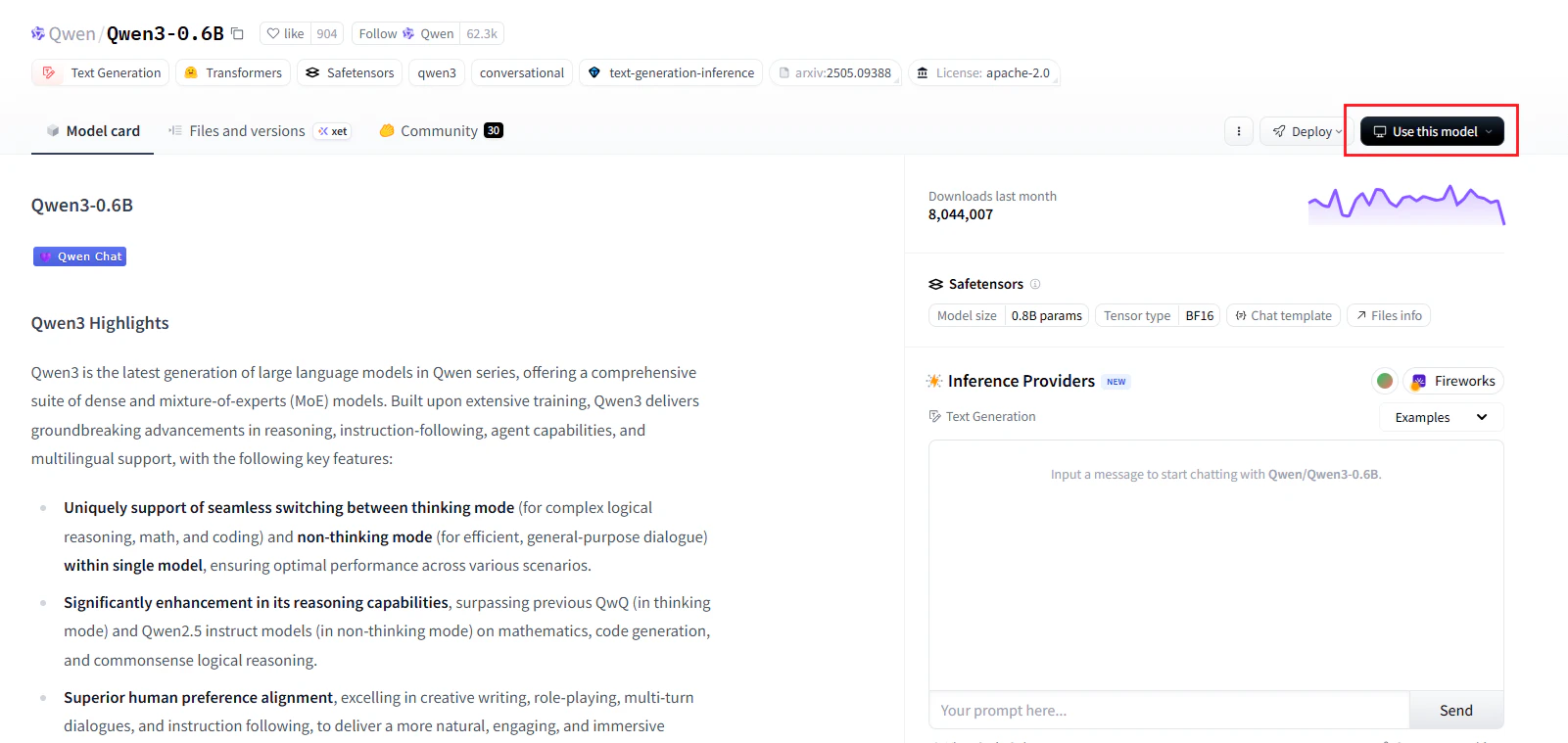Open the arxiv:2505.09388 paper tag
The height and width of the screenshot is (743, 1568).
835,72
